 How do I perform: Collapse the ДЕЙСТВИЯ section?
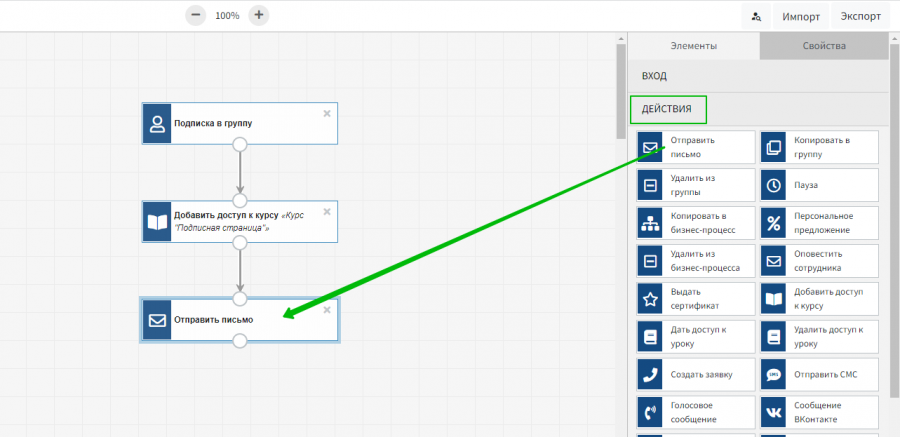pyautogui.click(x=667, y=109)
